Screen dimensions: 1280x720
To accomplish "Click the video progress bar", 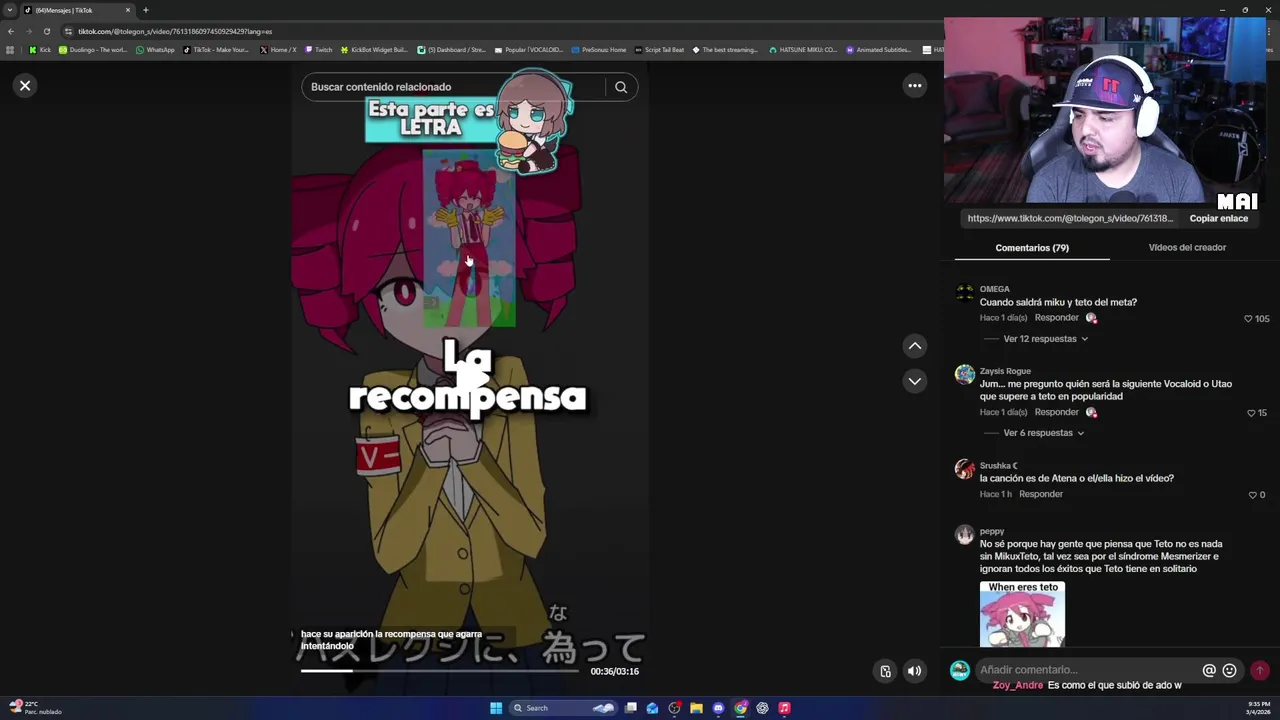I will 440,671.
